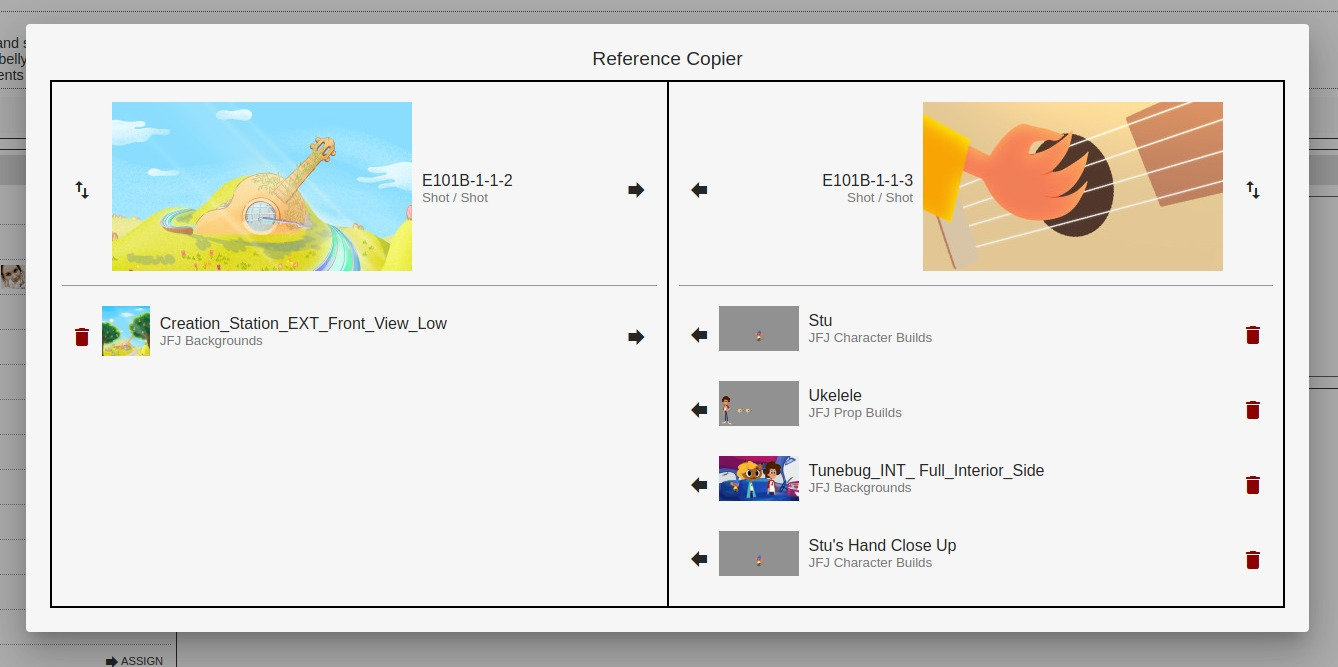Open the E101B-1-1-2 shot thumbnail
1338x667 pixels.
[x=262, y=186]
